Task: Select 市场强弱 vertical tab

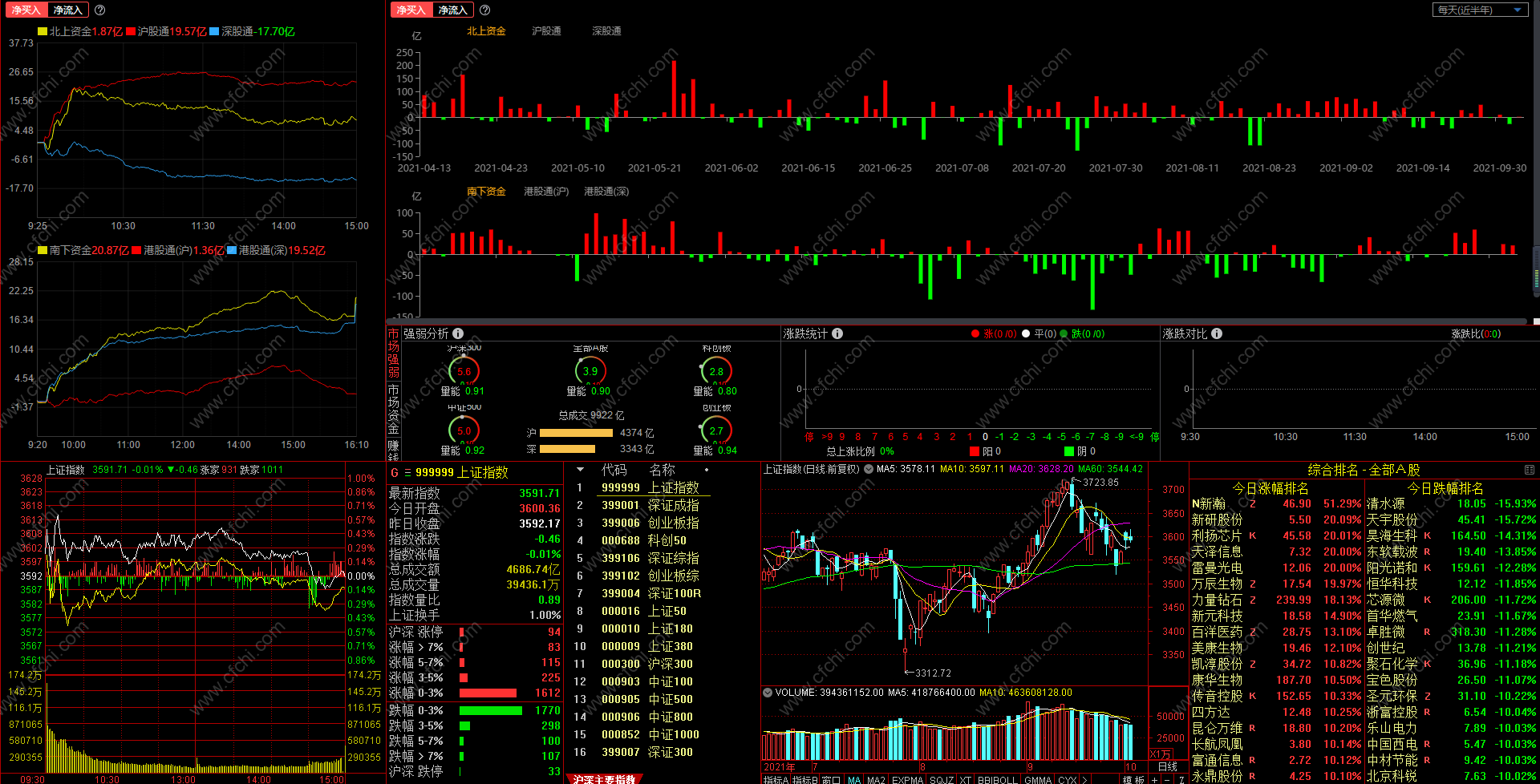Action: point(394,354)
